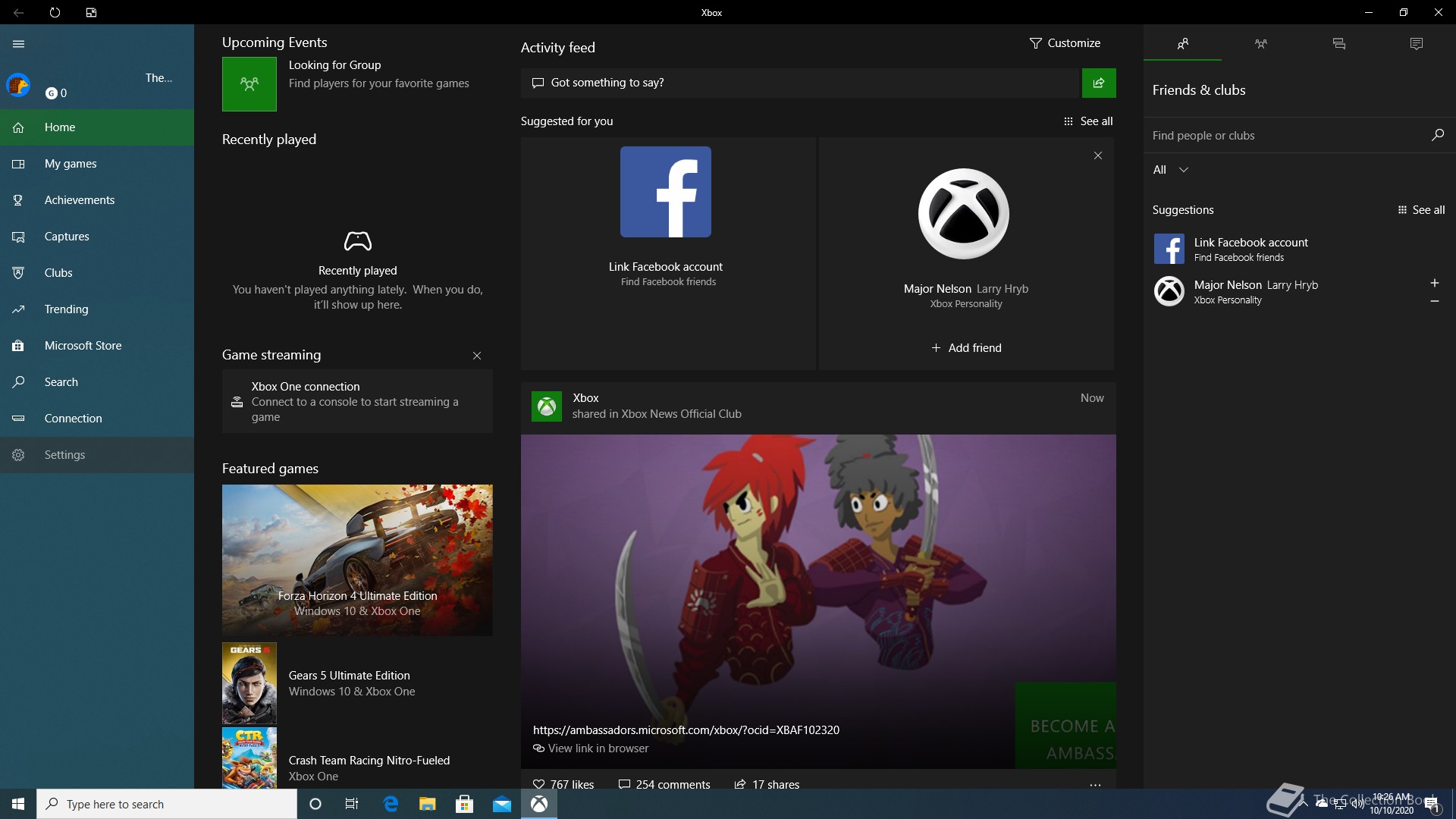Open Captures in sidebar
Viewport: 1456px width, 819px height.
pyautogui.click(x=97, y=237)
